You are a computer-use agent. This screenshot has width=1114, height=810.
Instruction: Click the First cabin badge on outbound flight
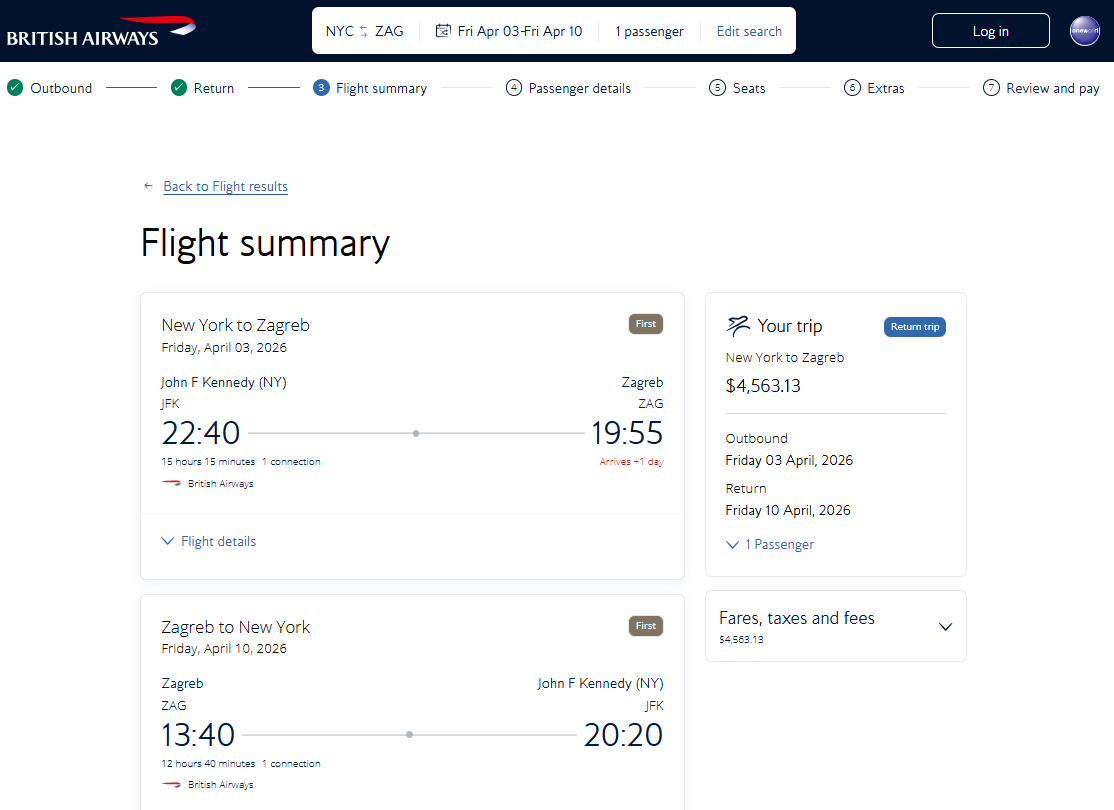(646, 324)
